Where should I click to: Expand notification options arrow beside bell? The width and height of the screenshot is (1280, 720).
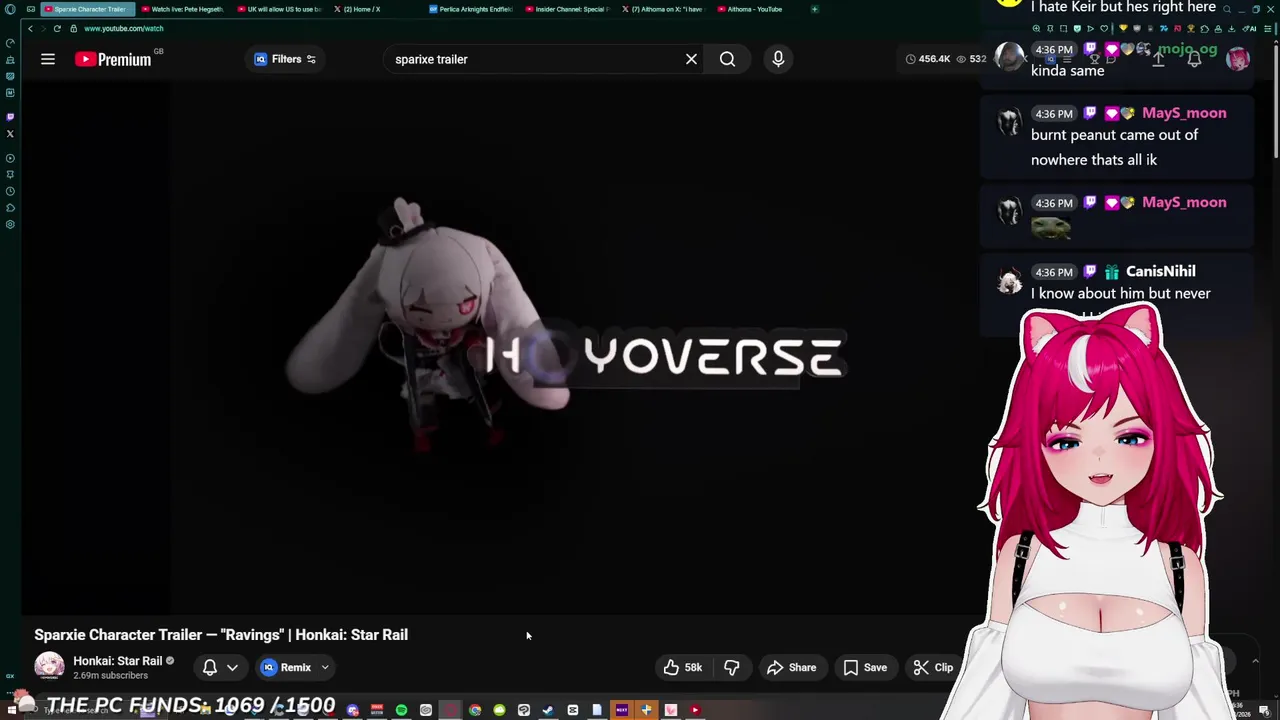pos(232,667)
